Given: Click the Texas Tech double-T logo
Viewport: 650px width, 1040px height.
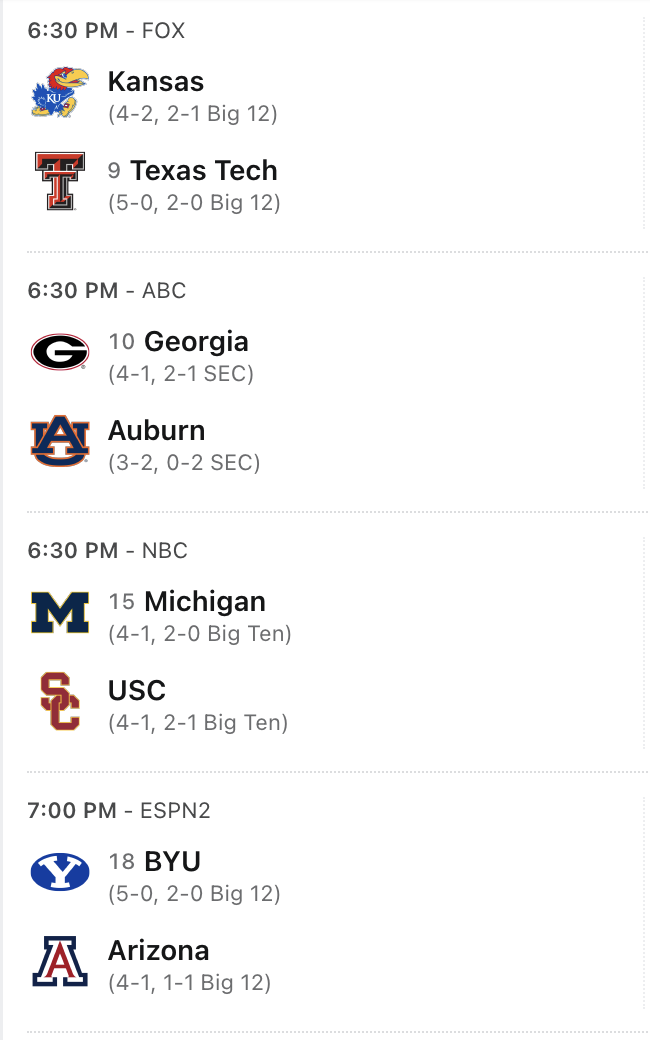Looking at the screenshot, I should pyautogui.click(x=59, y=181).
